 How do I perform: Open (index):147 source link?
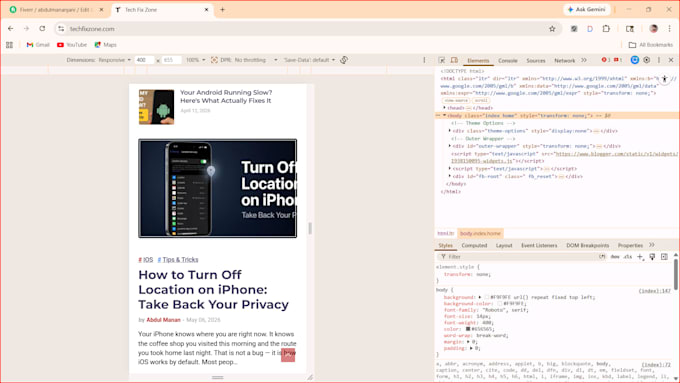coord(654,291)
